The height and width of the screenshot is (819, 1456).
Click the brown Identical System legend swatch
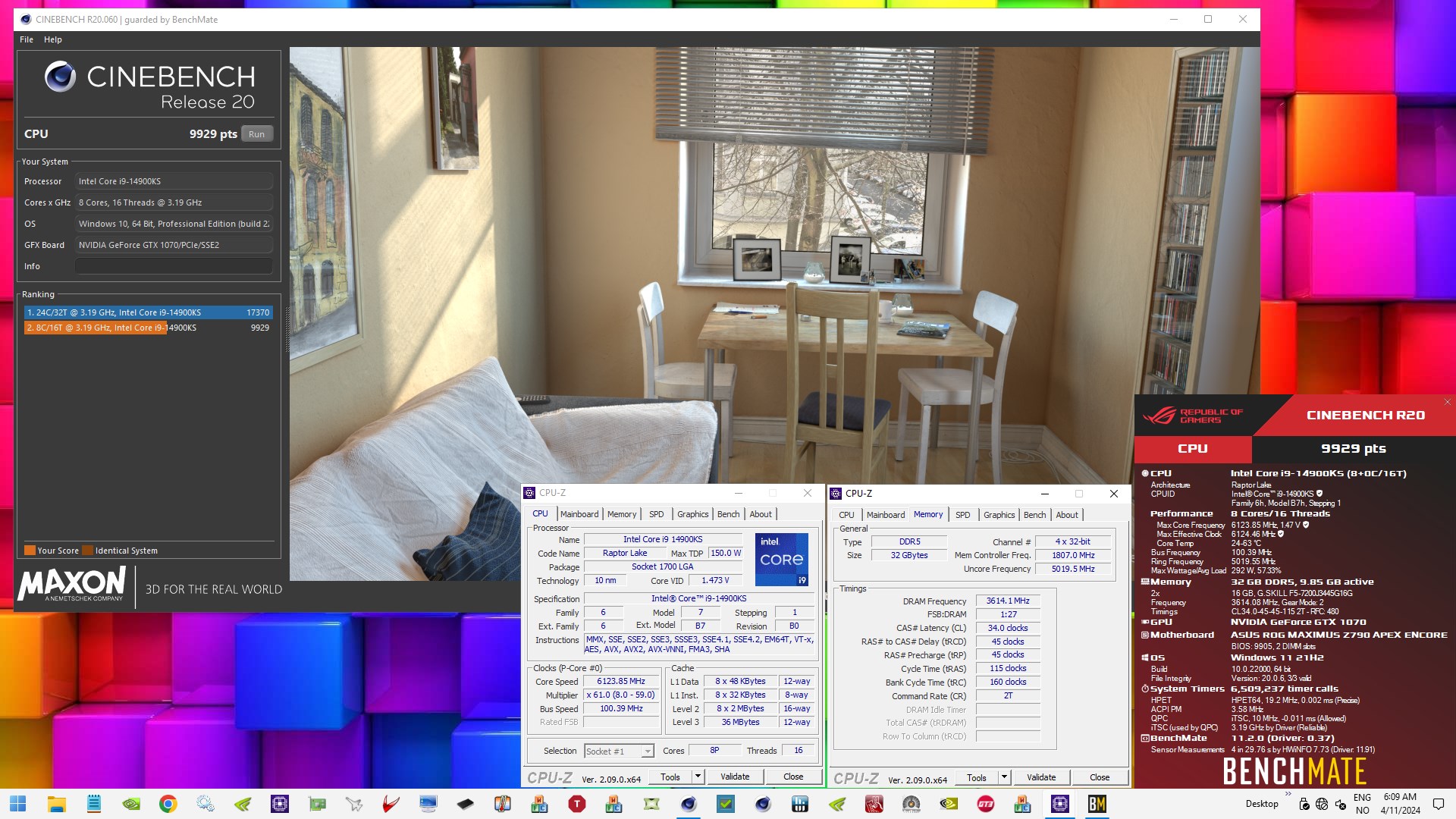(87, 551)
